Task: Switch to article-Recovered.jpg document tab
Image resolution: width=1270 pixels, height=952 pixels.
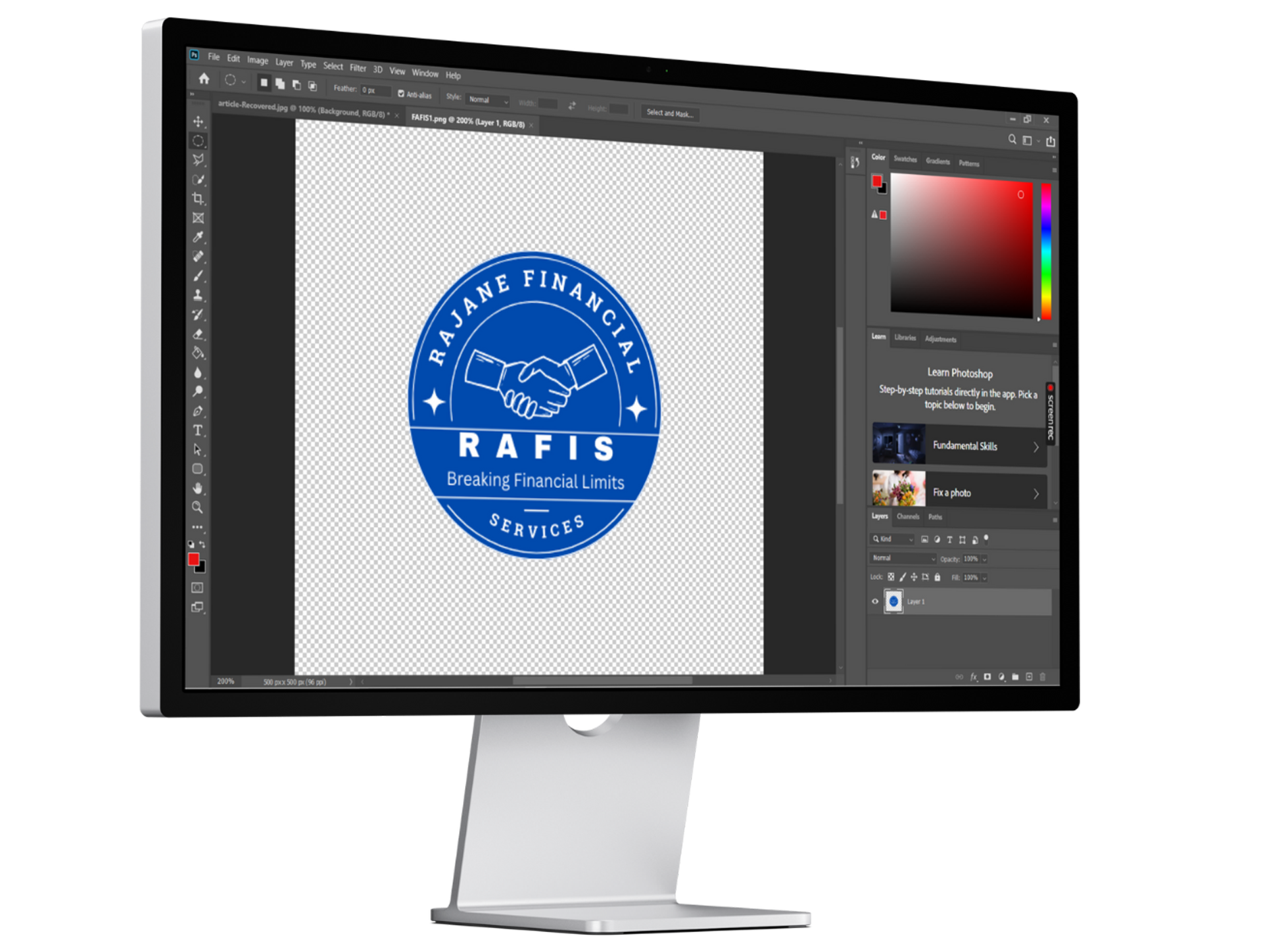Action: pyautogui.click(x=304, y=110)
